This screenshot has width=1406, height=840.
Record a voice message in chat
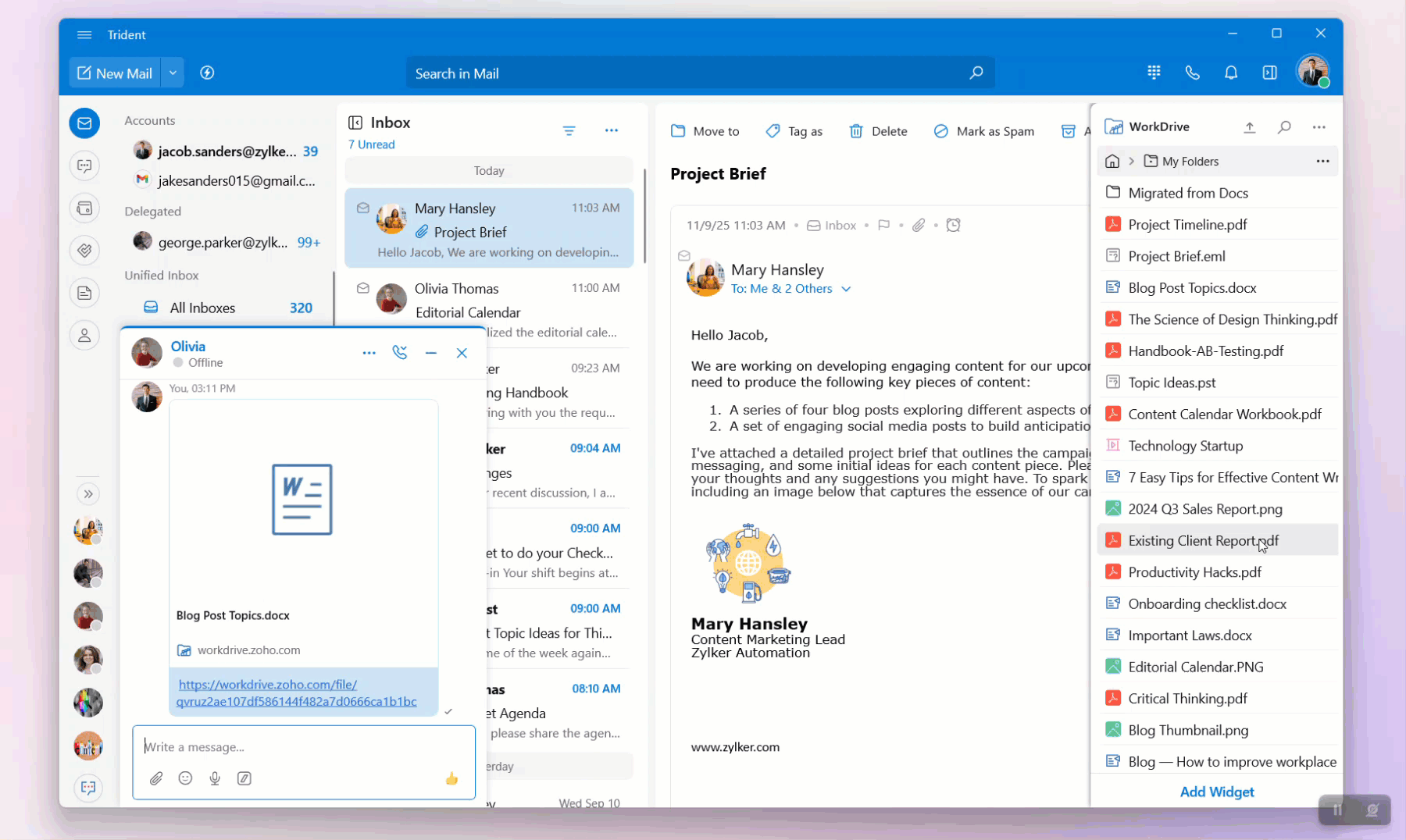215,778
